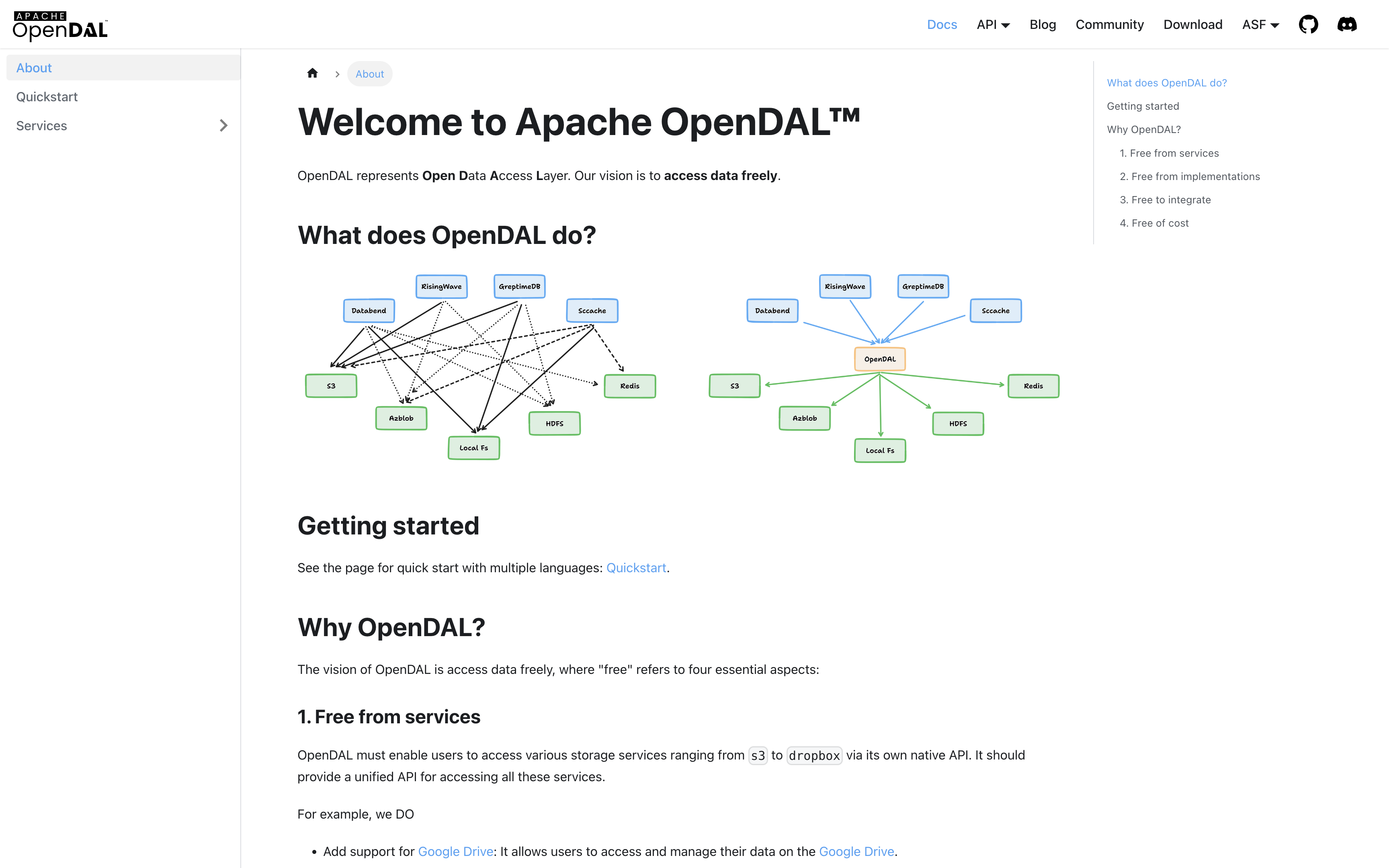Open the Blog menu item
The image size is (1389, 868).
[1044, 24]
